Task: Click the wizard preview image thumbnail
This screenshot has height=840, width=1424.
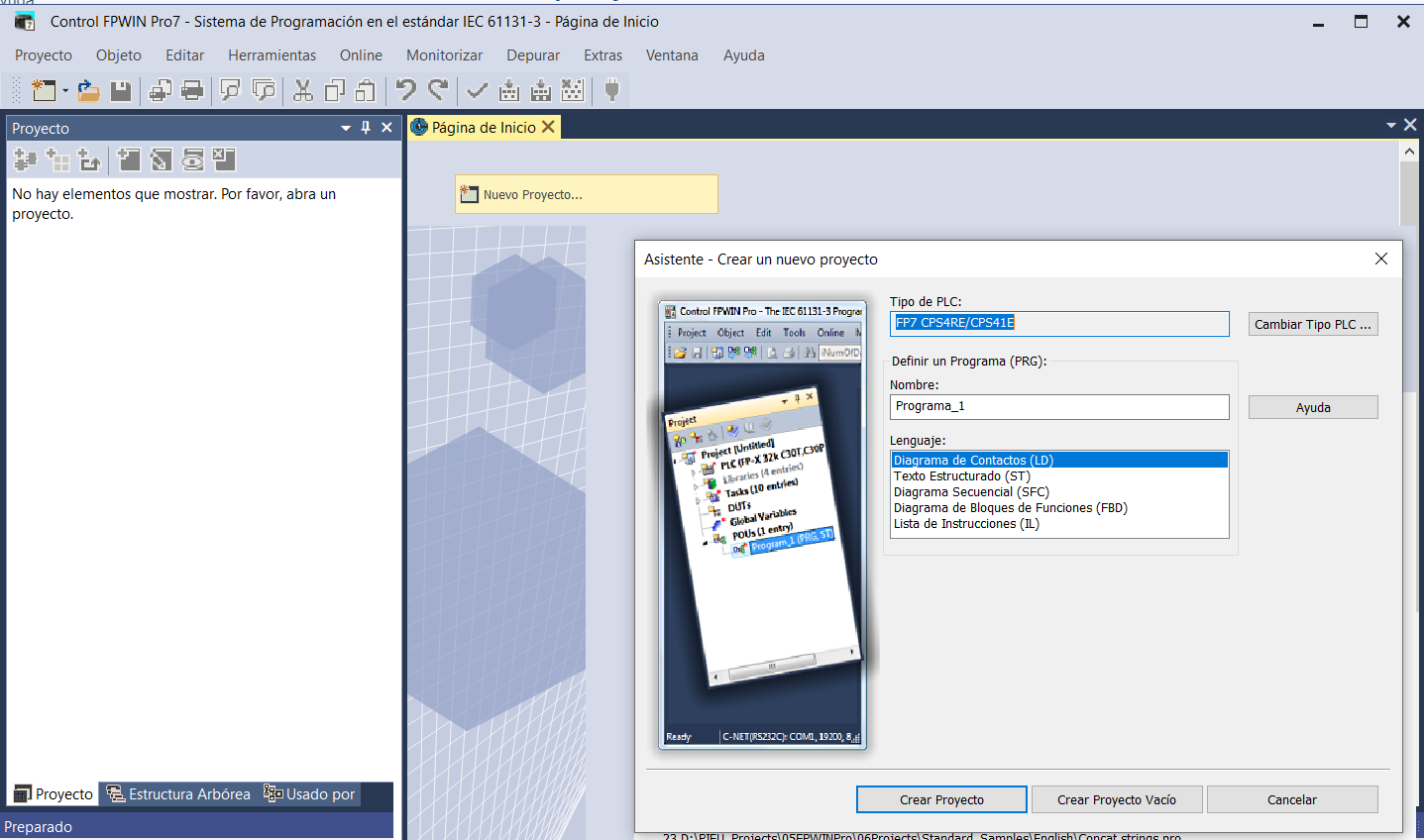Action: (763, 524)
